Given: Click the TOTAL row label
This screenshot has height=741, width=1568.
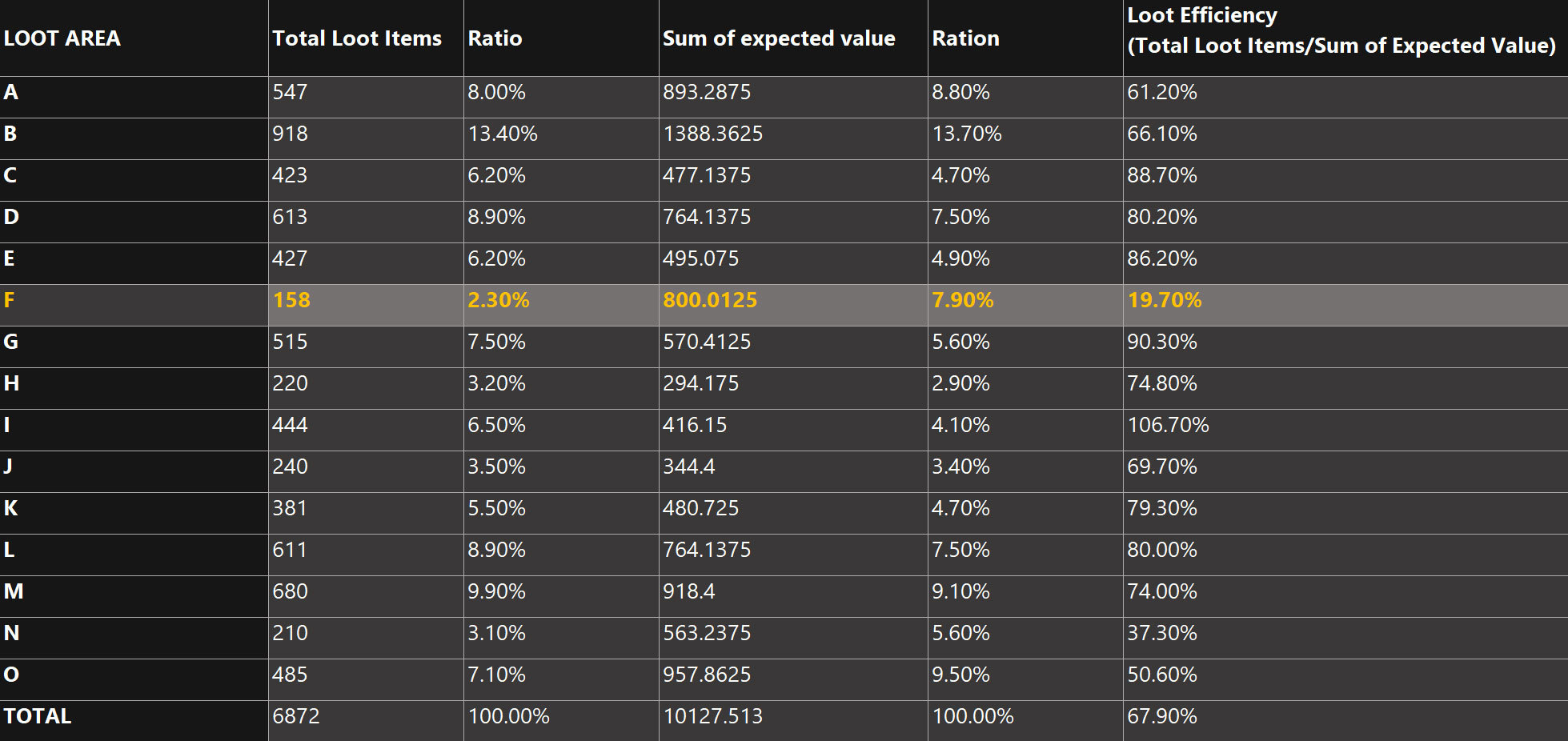Looking at the screenshot, I should pos(38,716).
